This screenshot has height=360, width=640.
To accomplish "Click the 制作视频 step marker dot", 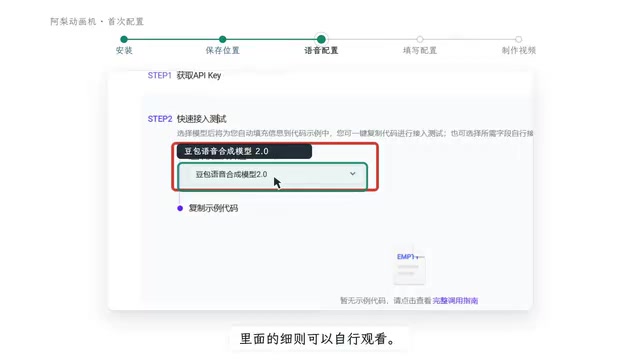I will click(x=518, y=39).
